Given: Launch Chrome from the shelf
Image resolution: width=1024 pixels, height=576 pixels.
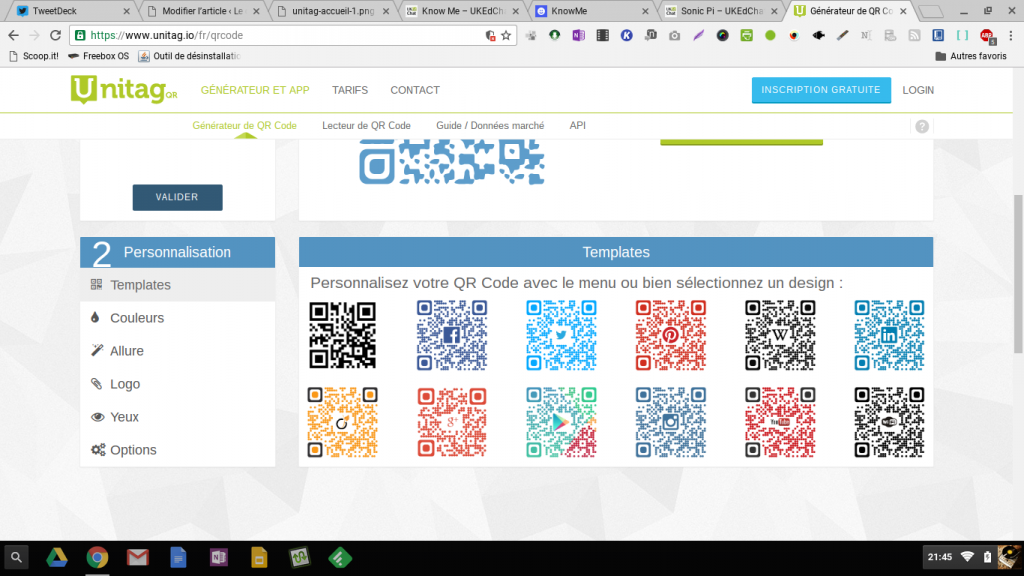Looking at the screenshot, I should pos(97,559).
